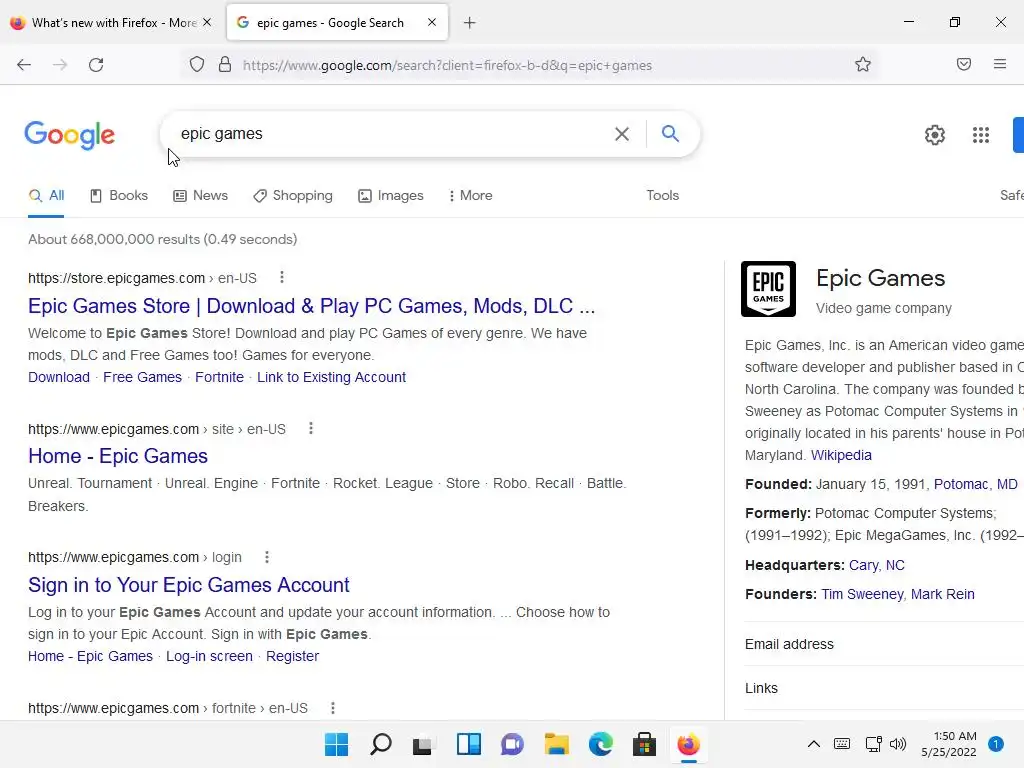Image resolution: width=1024 pixels, height=768 pixels.
Task: Open File Explorer from the taskbar
Action: 556,744
